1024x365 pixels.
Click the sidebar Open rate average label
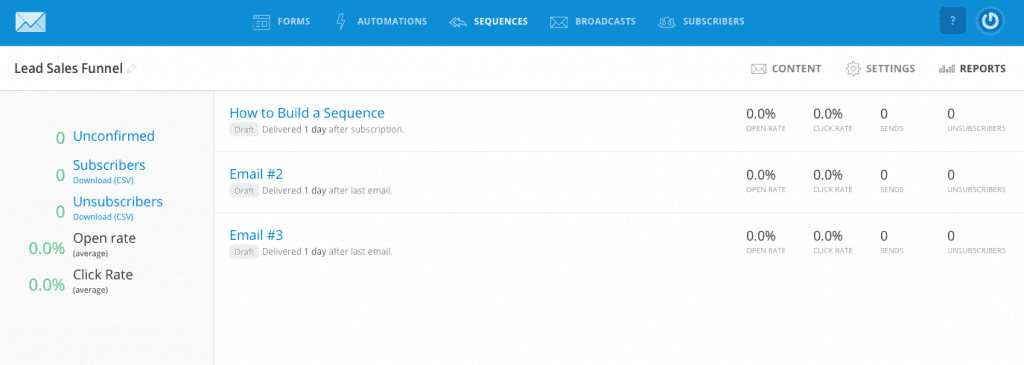[x=104, y=244]
